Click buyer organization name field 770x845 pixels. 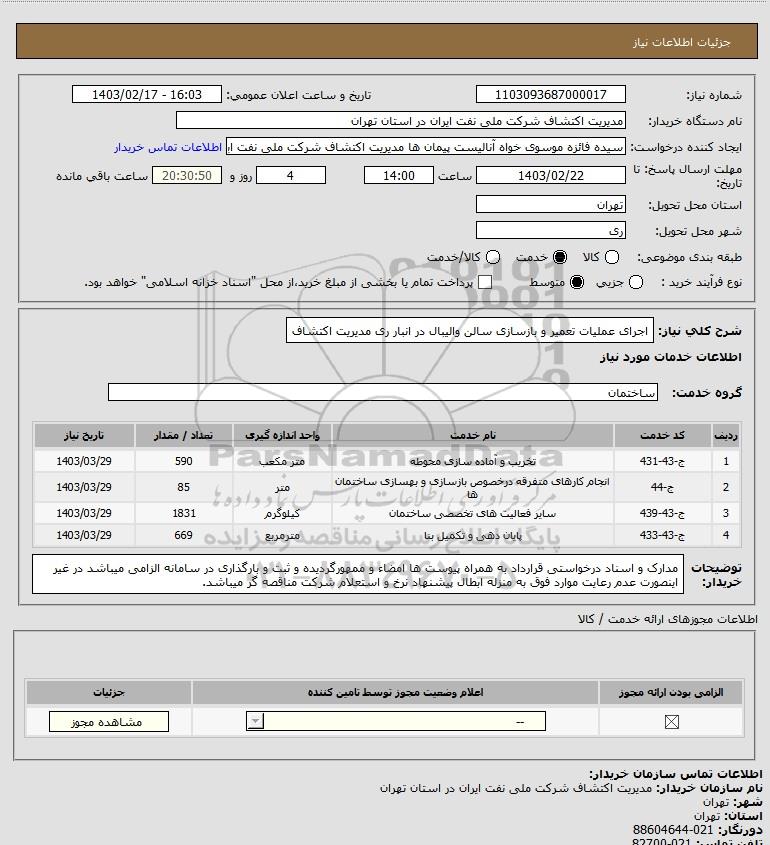point(400,121)
